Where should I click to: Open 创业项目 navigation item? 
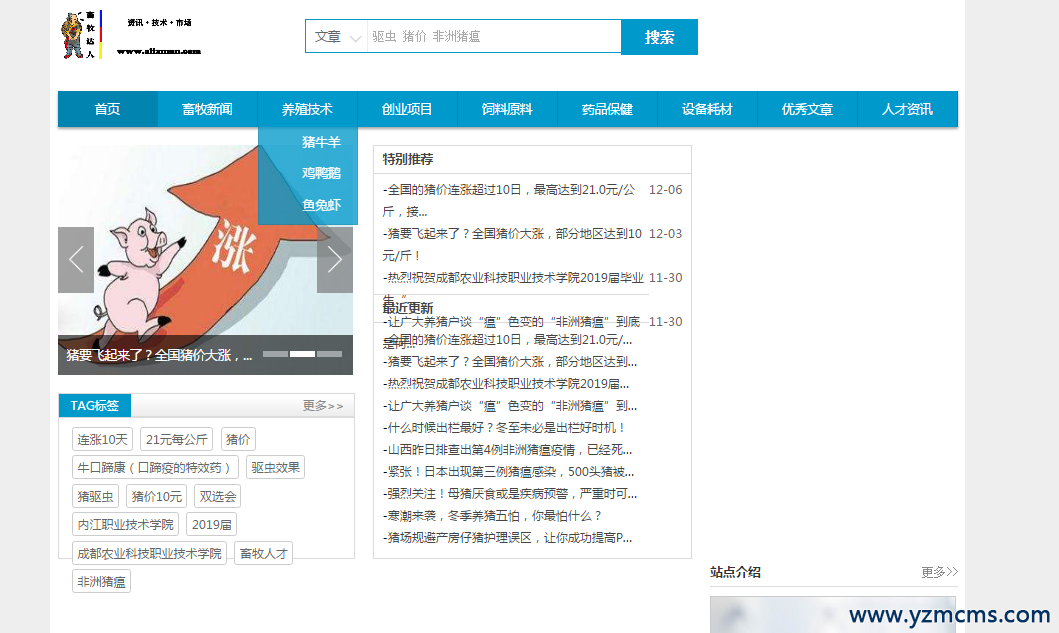coord(407,109)
